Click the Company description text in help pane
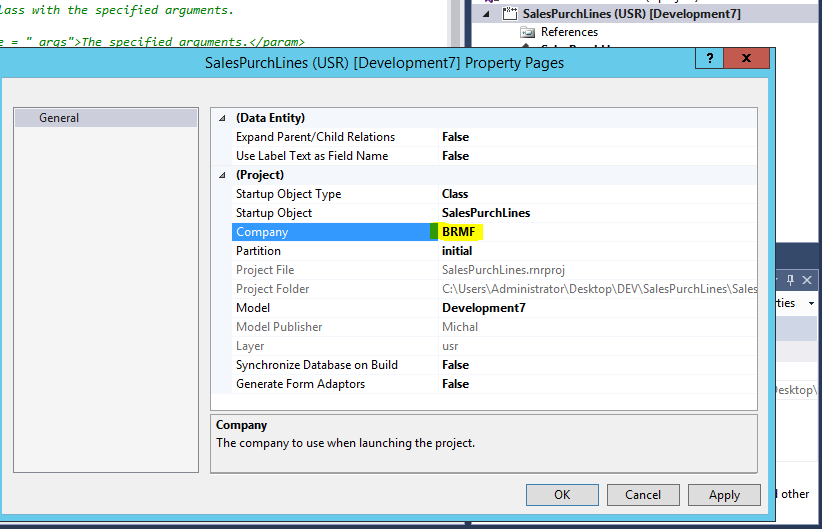The height and width of the screenshot is (529, 822). point(345,443)
